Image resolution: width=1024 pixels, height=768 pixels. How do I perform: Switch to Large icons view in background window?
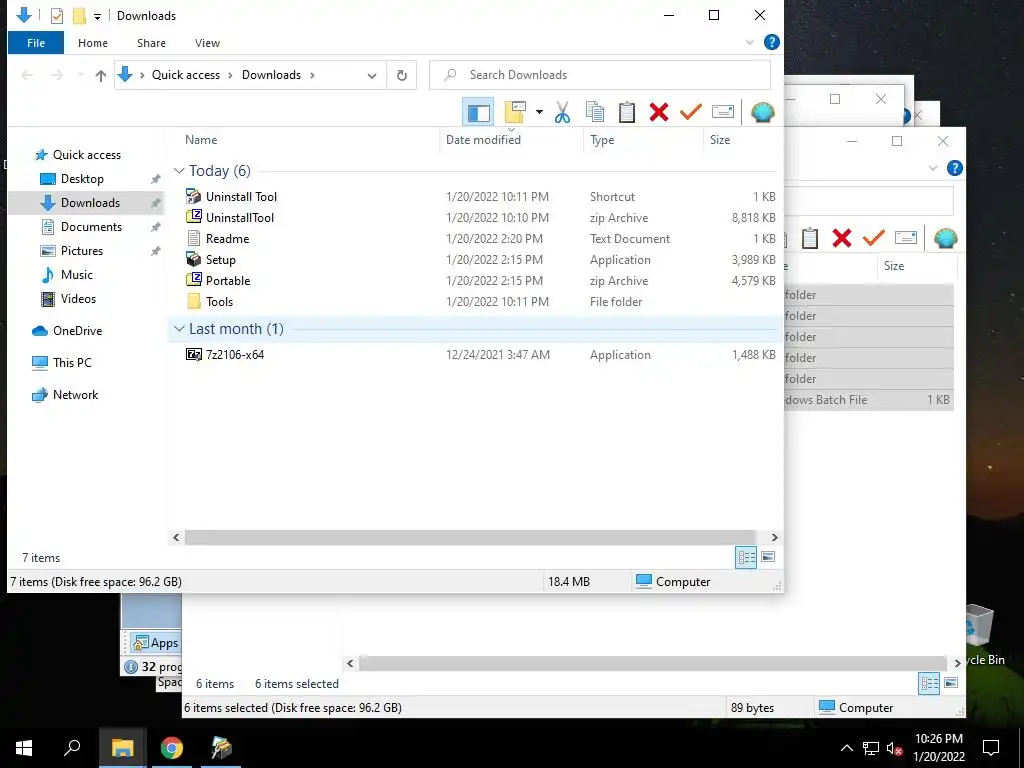[951, 683]
